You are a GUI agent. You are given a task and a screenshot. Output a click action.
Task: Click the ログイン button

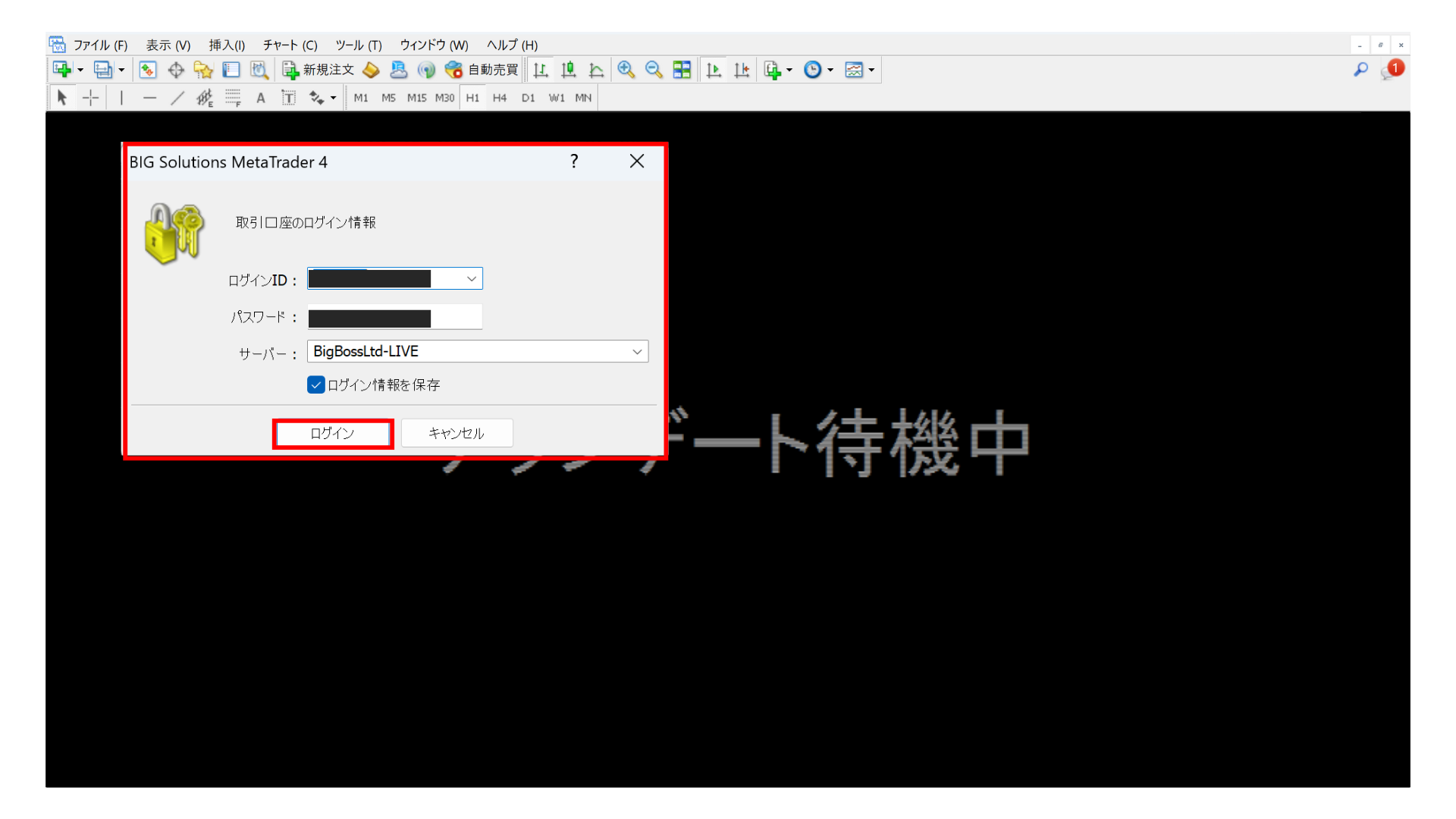pyautogui.click(x=332, y=433)
